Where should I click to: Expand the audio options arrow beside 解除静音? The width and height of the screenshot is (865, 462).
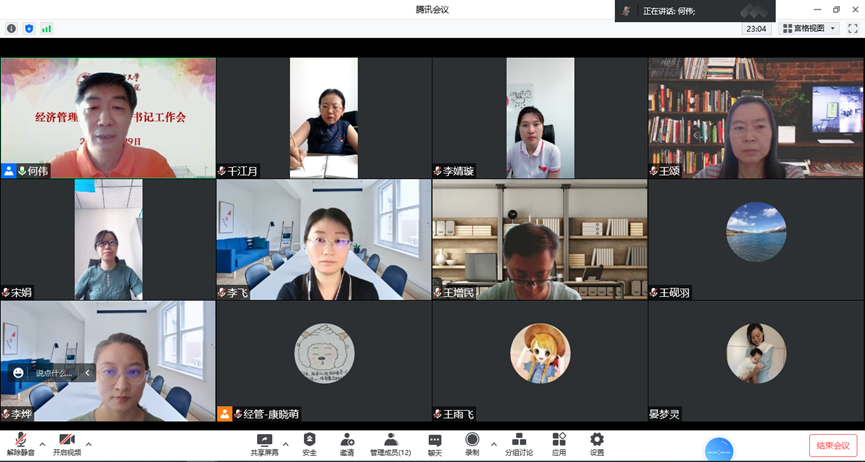coord(42,444)
